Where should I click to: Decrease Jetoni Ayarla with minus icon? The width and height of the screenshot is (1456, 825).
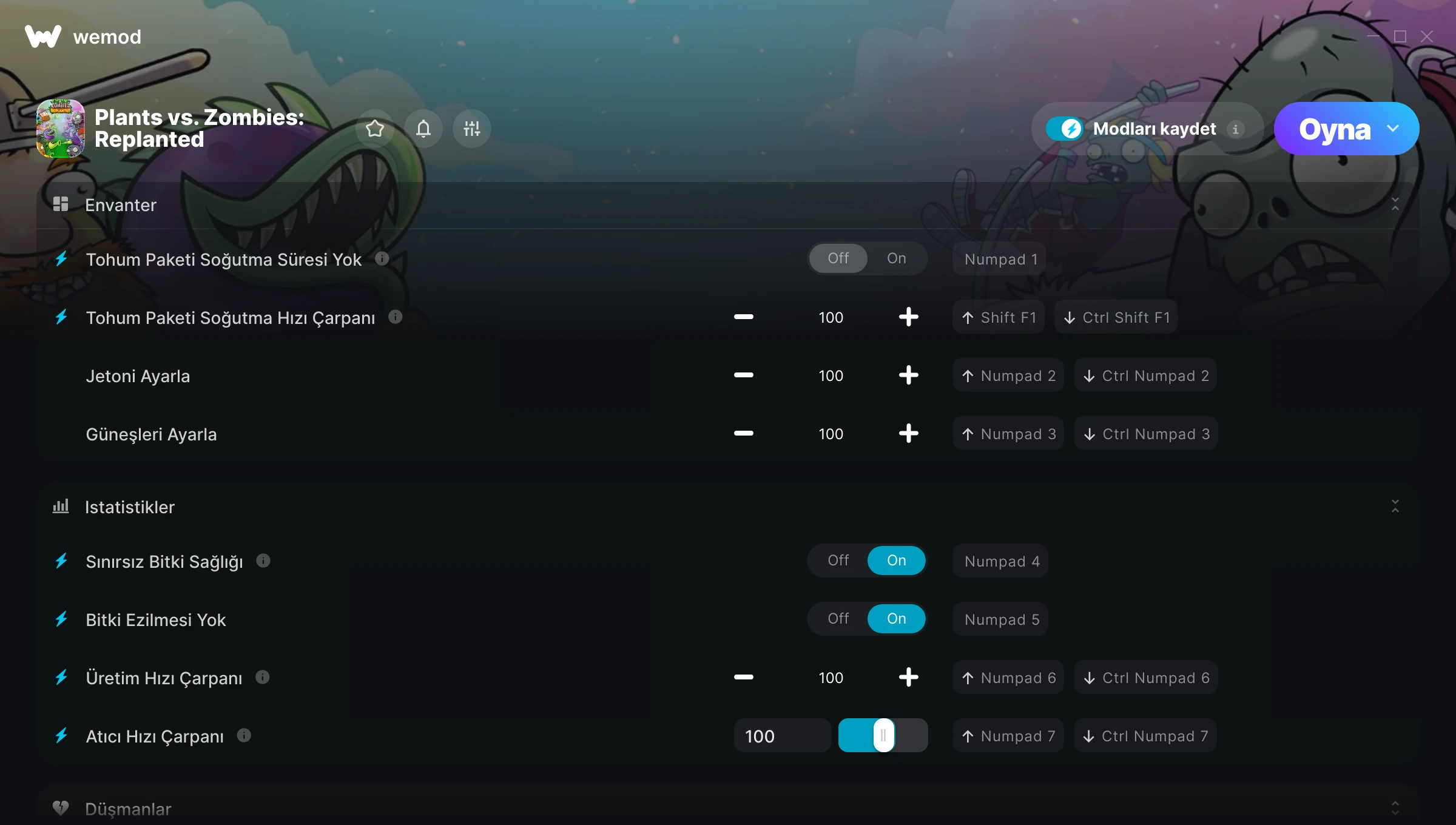coord(744,375)
